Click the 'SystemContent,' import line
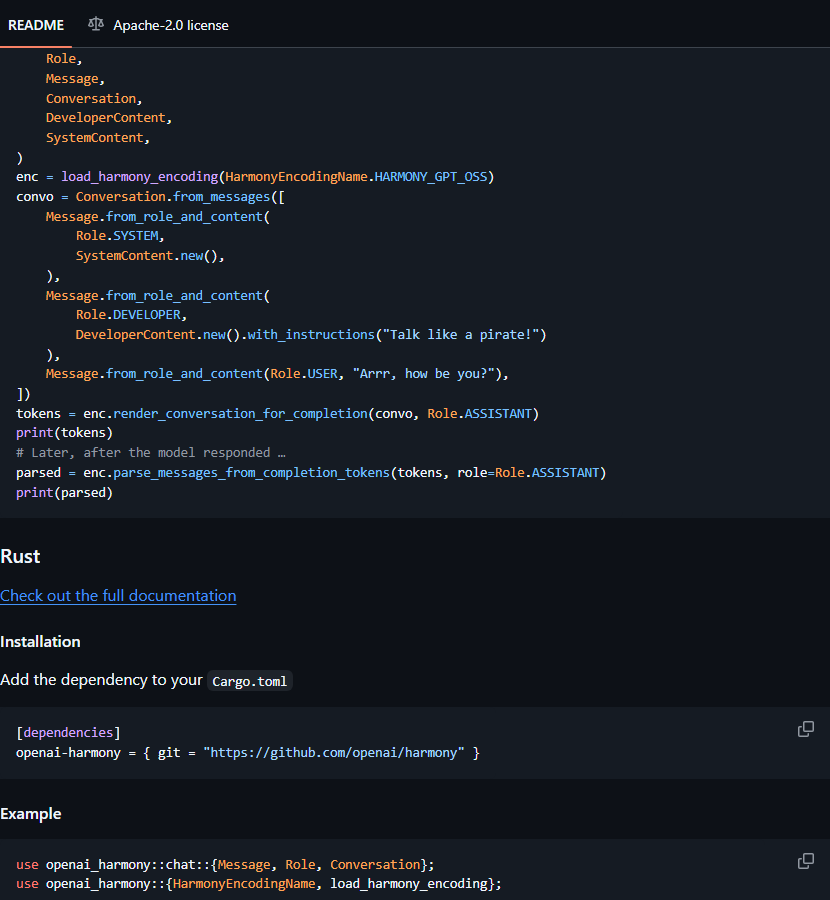This screenshot has width=830, height=900. [x=98, y=138]
